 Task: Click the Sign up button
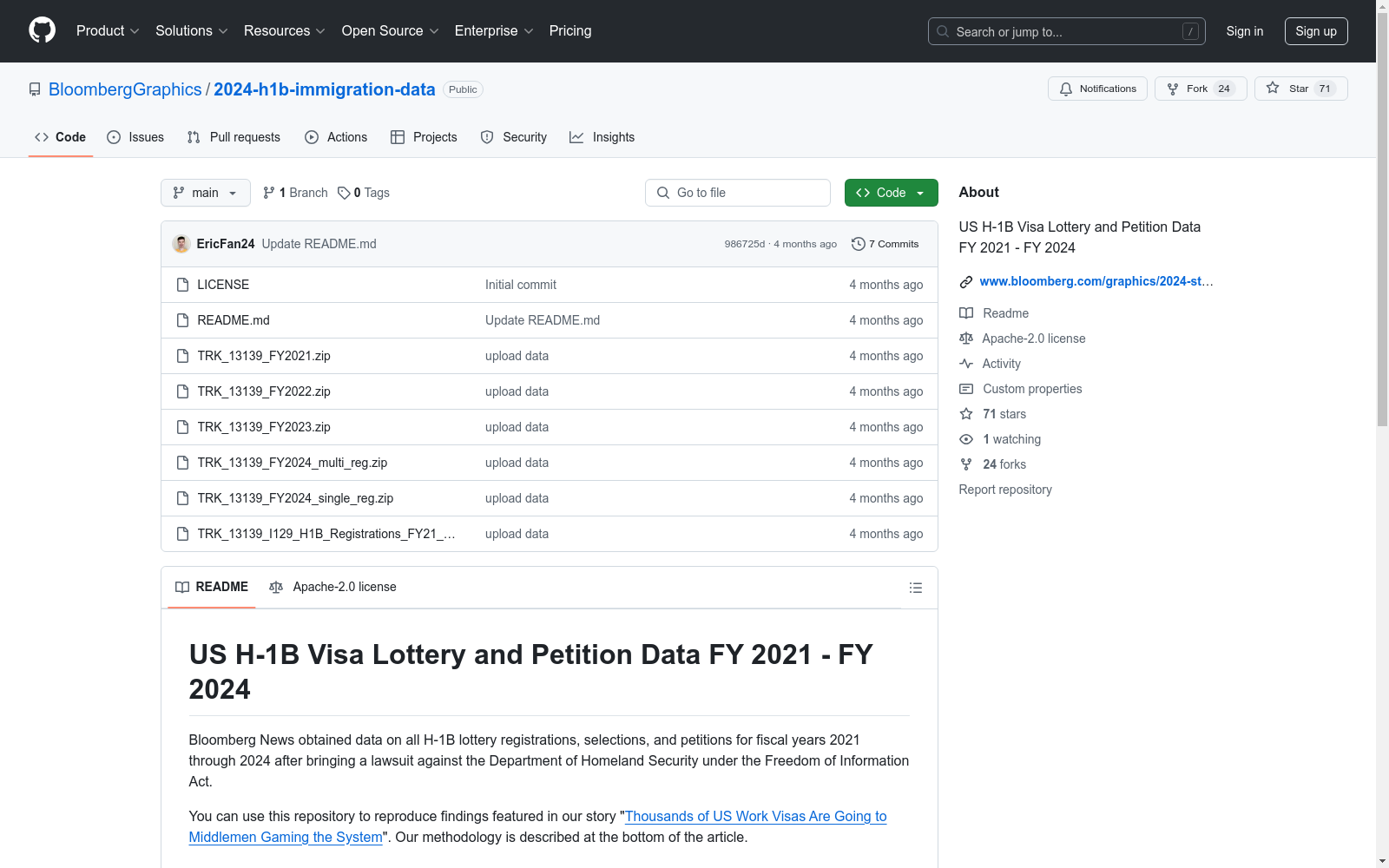point(1316,31)
